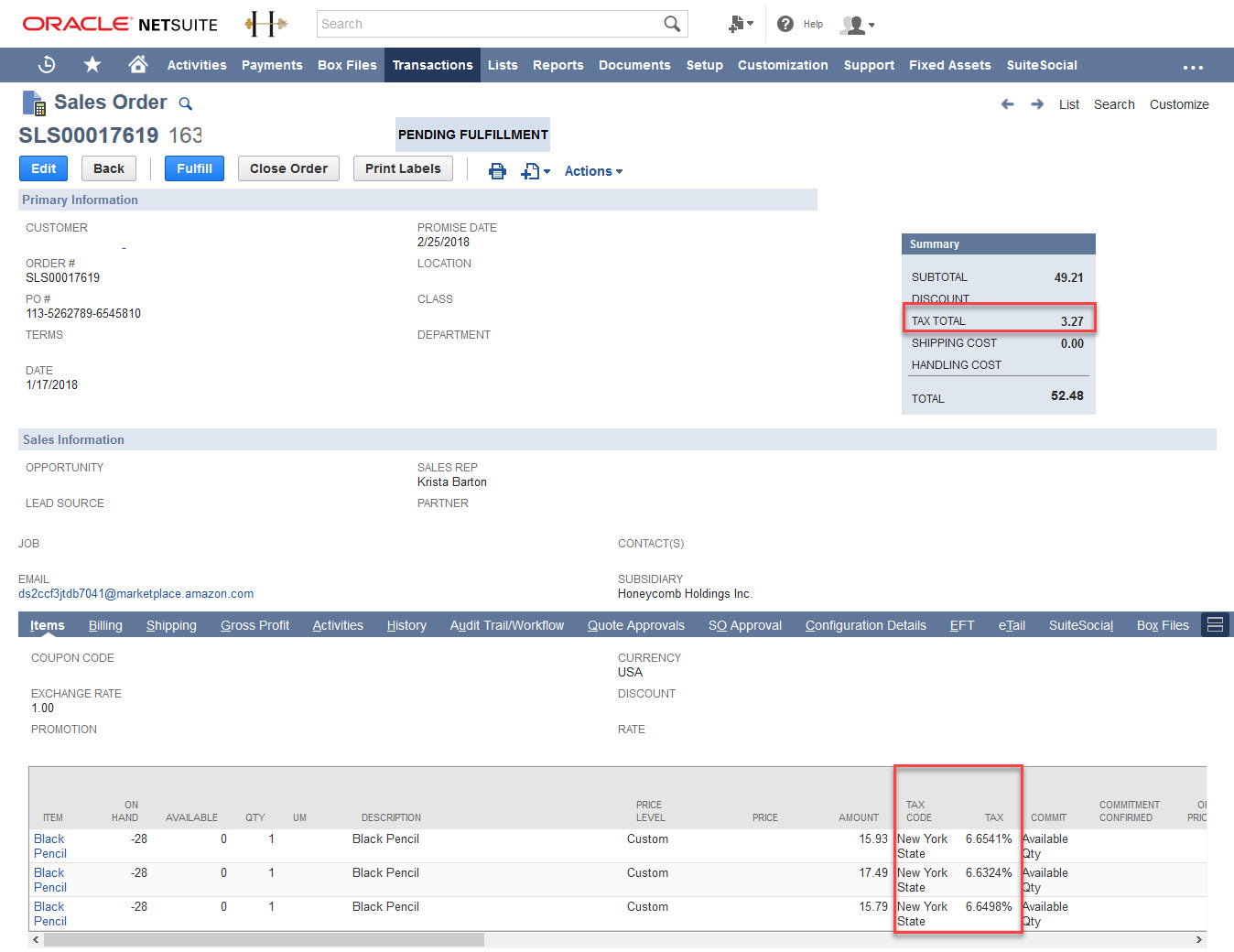Open the Search link at top right
The image size is (1234, 952).
(x=1114, y=104)
